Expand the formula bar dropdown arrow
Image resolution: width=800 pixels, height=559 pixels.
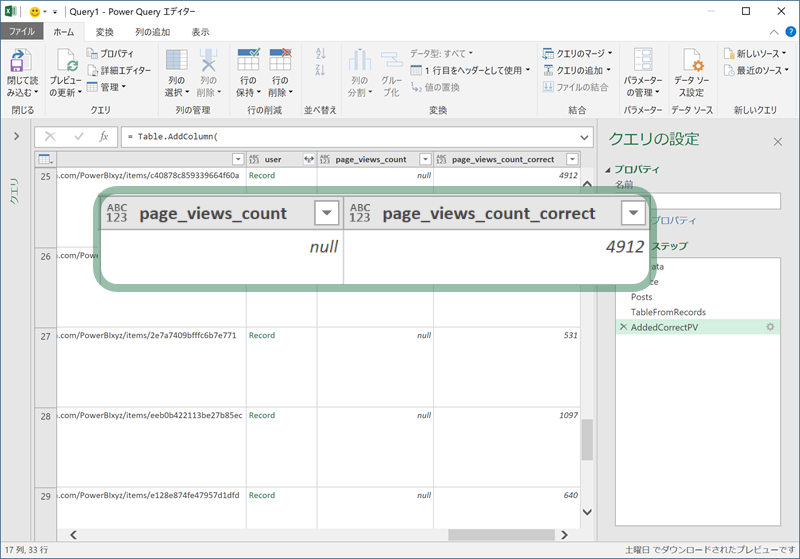pos(584,136)
